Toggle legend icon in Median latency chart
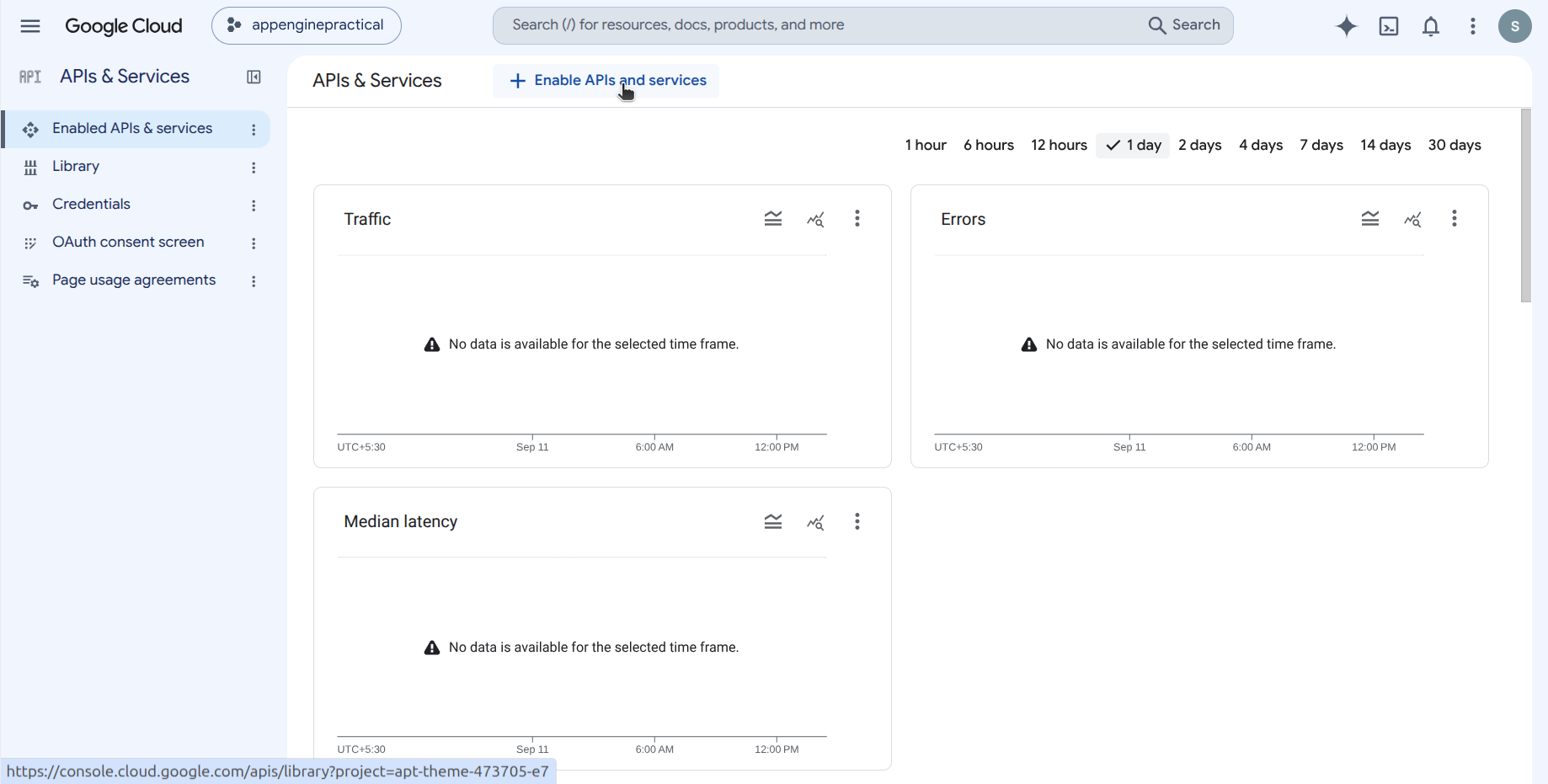The image size is (1548, 784). click(x=773, y=522)
